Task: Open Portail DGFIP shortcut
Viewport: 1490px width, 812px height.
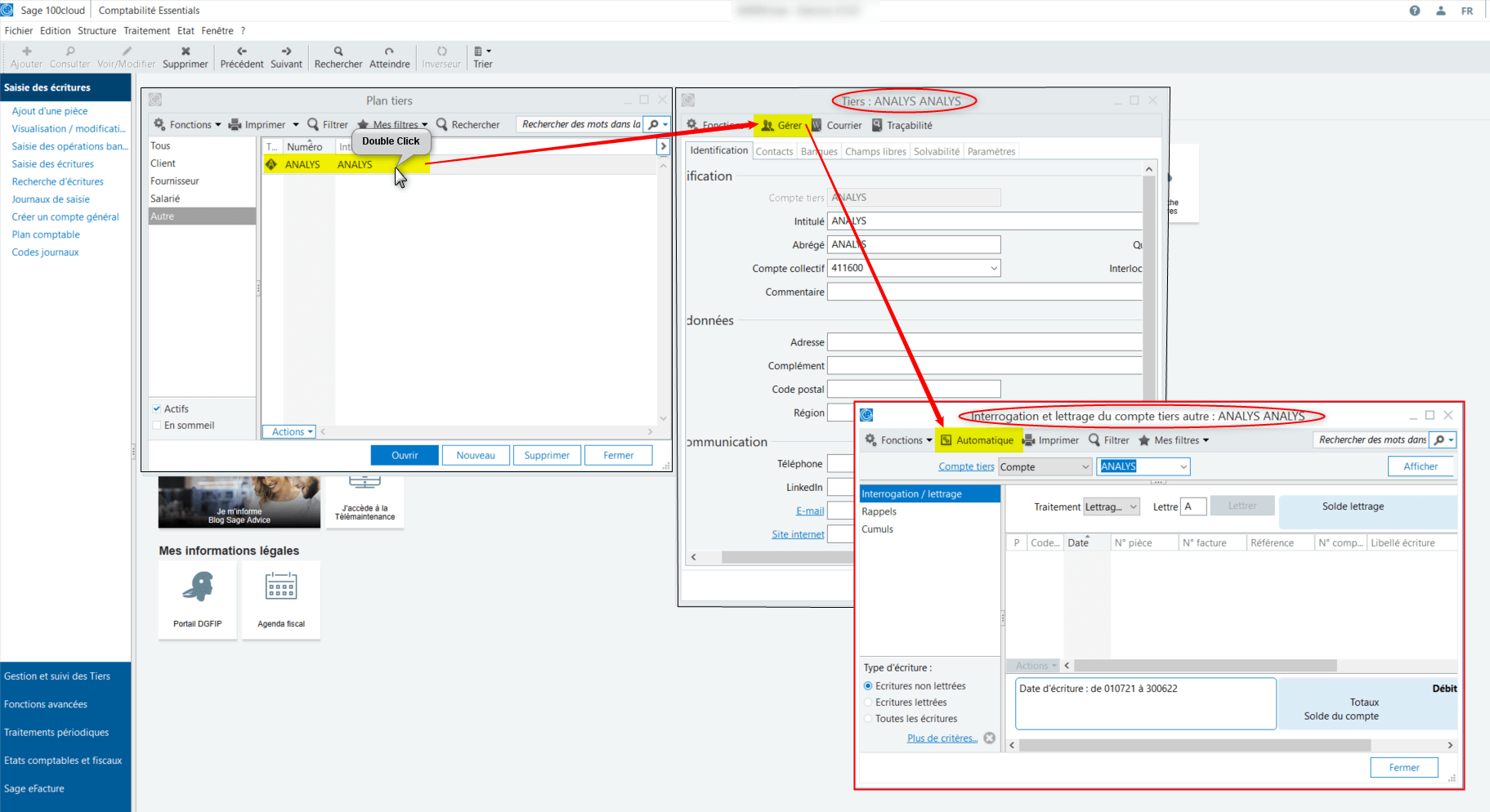Action: tap(198, 587)
